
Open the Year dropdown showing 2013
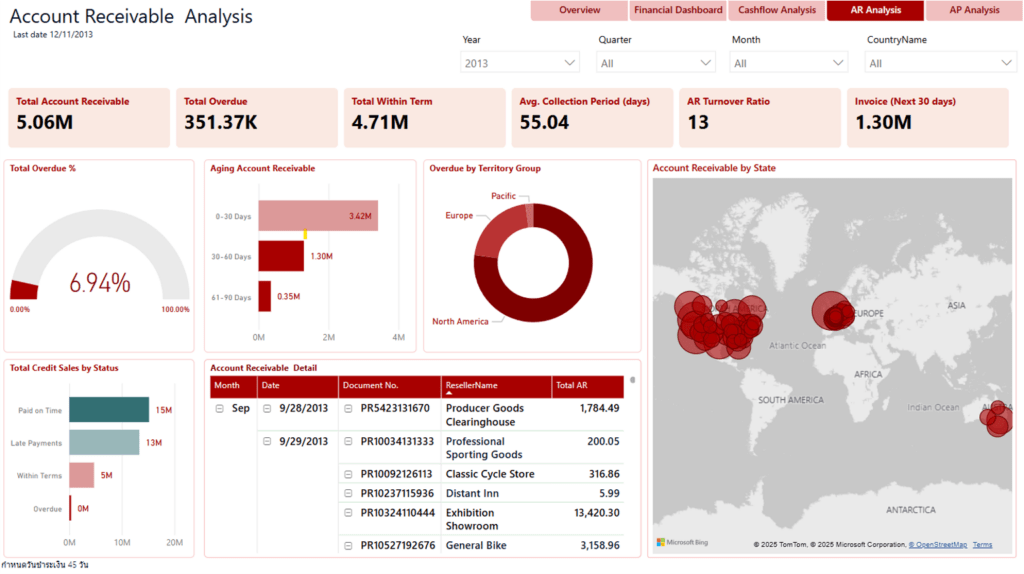pyautogui.click(x=520, y=63)
